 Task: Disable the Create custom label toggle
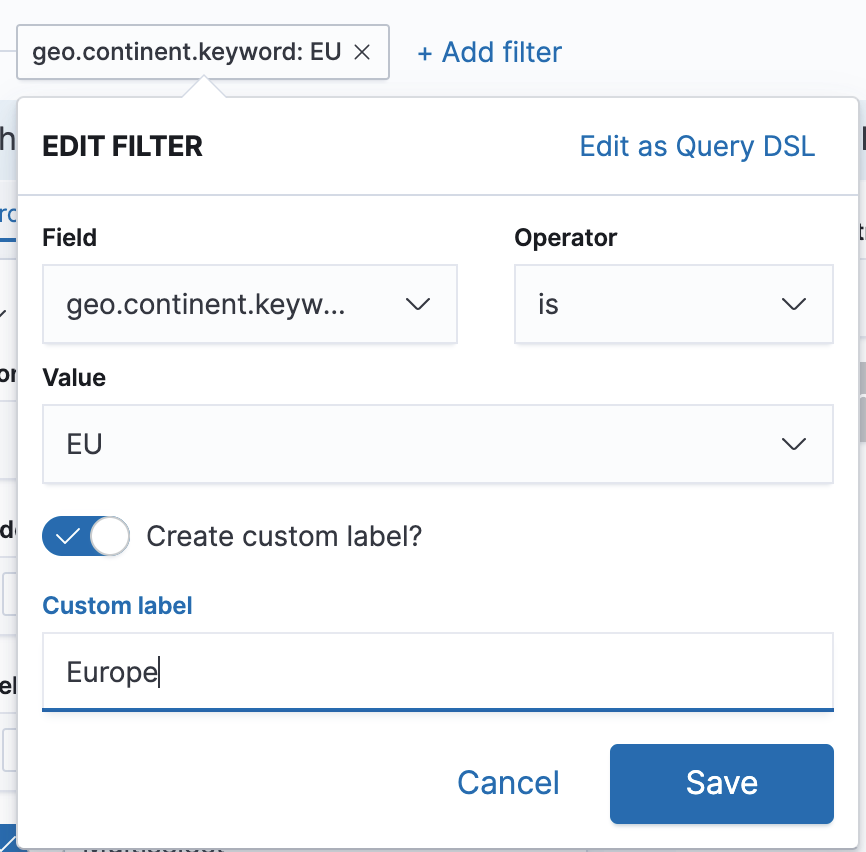coord(85,536)
